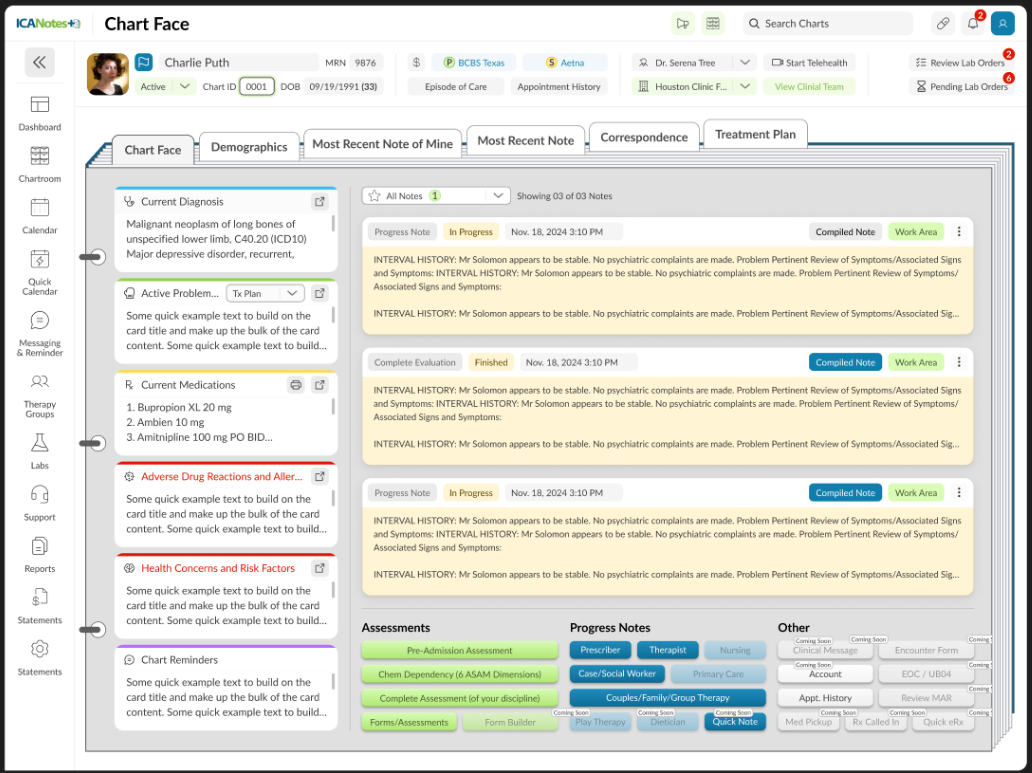Image resolution: width=1032 pixels, height=773 pixels.
Task: Open Quick Calendar in sidebar
Action: tap(39, 272)
